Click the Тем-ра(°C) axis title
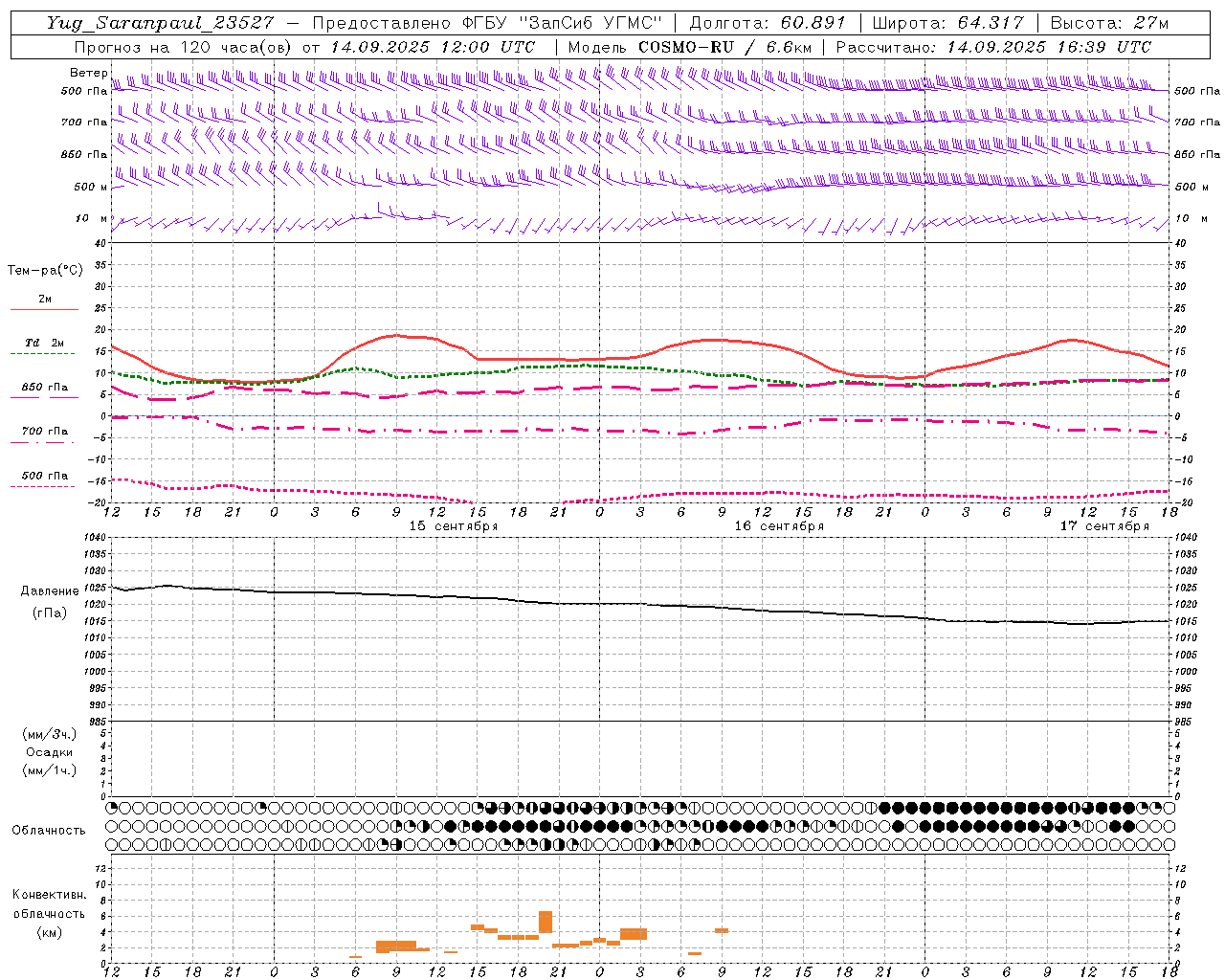 45,271
